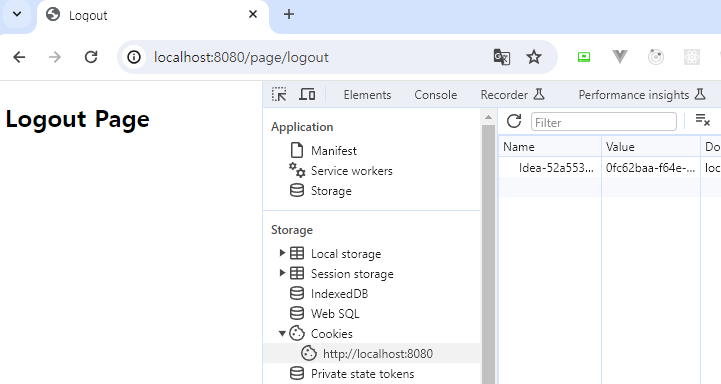Select the Cookies item
This screenshot has height=384, width=721.
(332, 333)
